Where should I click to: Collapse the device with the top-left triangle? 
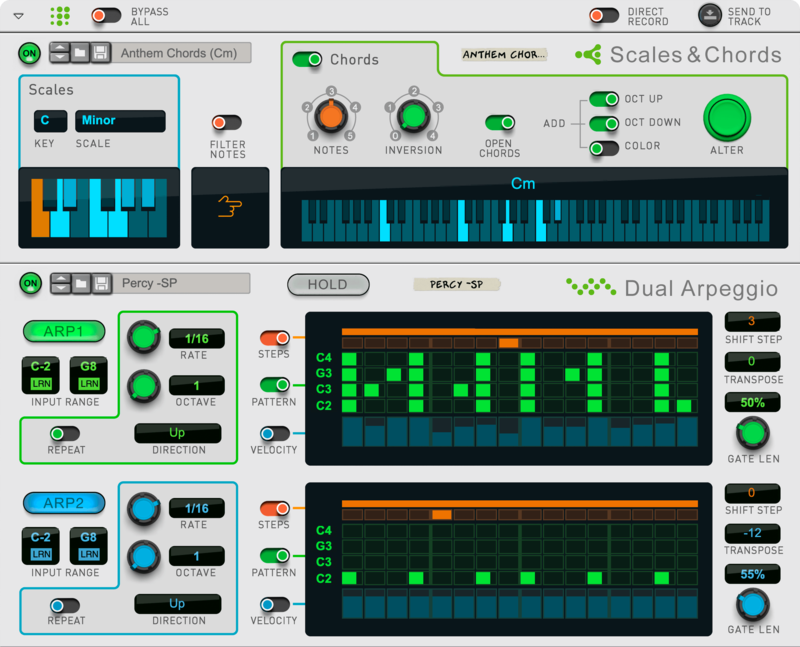(19, 16)
